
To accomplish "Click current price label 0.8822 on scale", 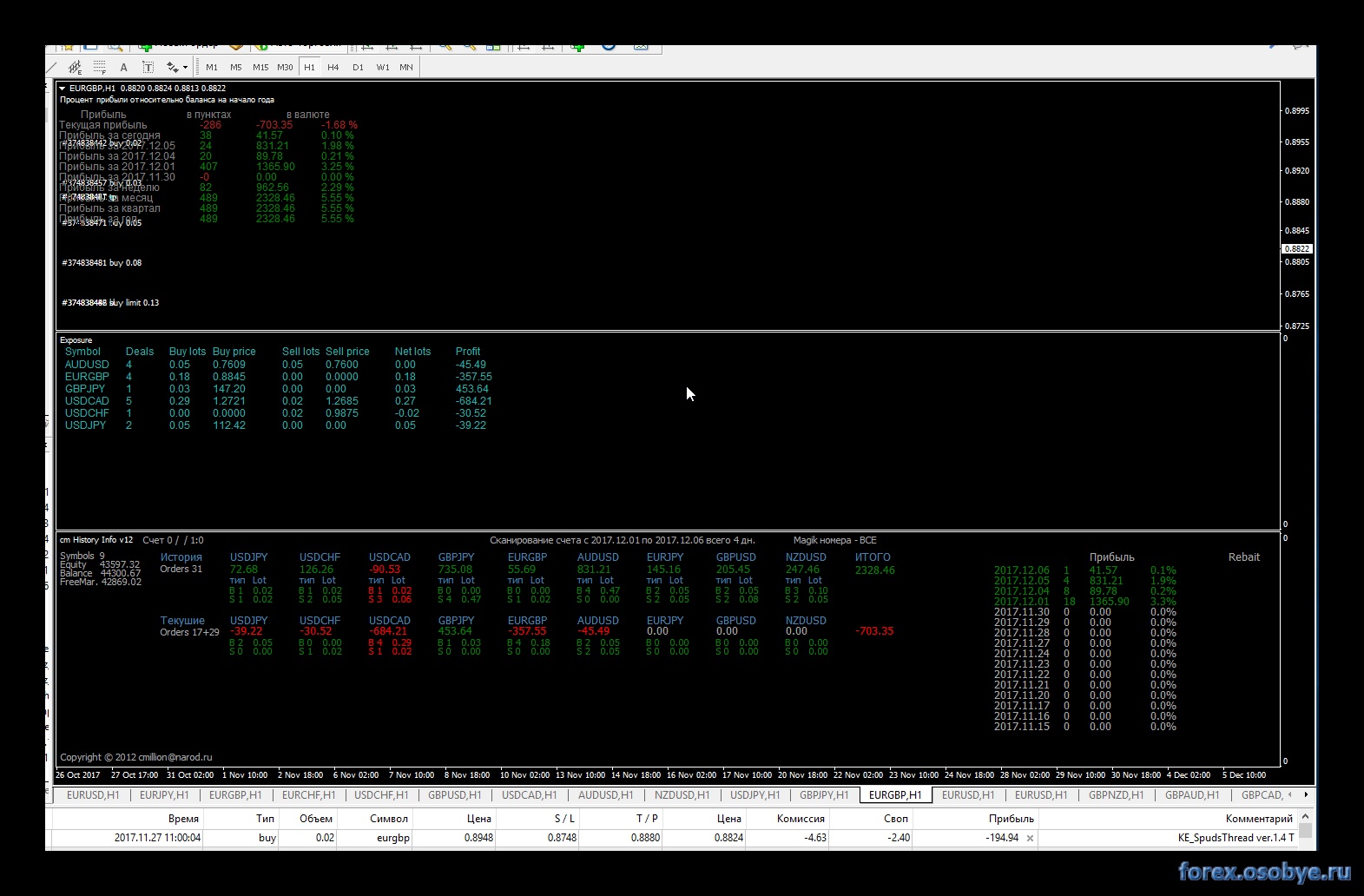I will tap(1296, 248).
